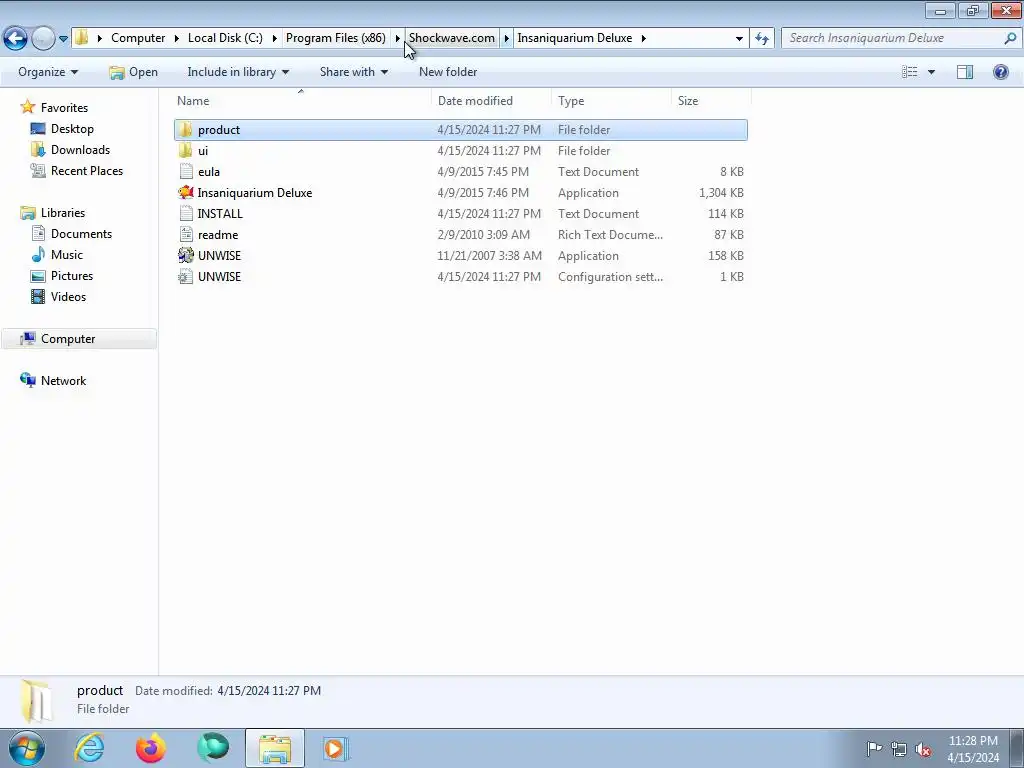Expand arrow after Computer breadcrumb

click(x=176, y=38)
